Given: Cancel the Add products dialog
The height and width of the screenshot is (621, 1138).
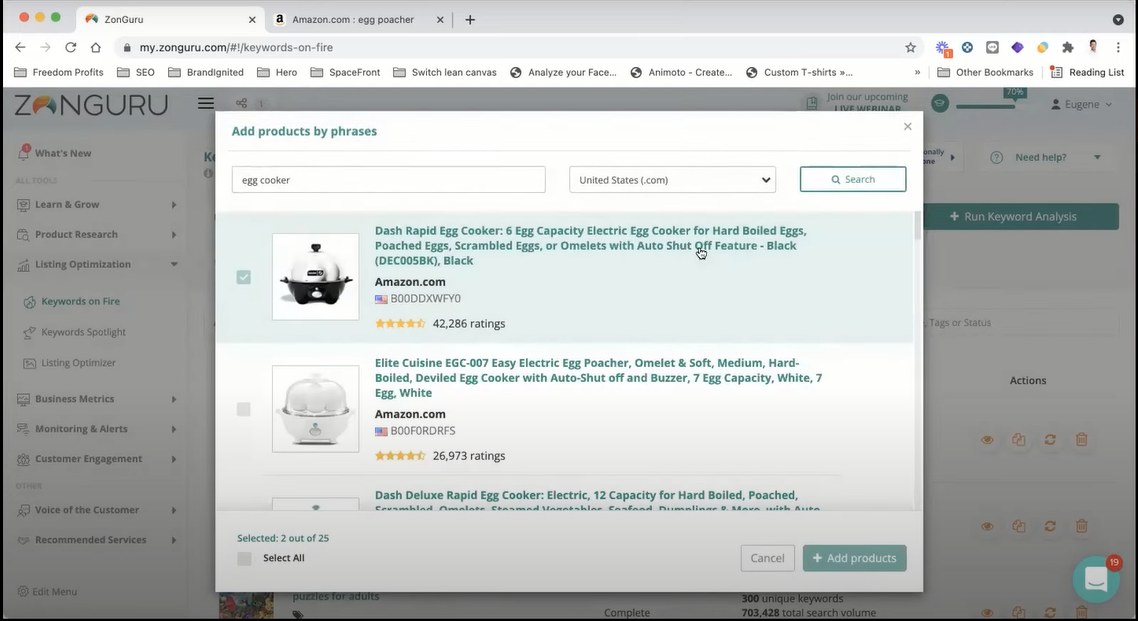Looking at the screenshot, I should point(767,558).
